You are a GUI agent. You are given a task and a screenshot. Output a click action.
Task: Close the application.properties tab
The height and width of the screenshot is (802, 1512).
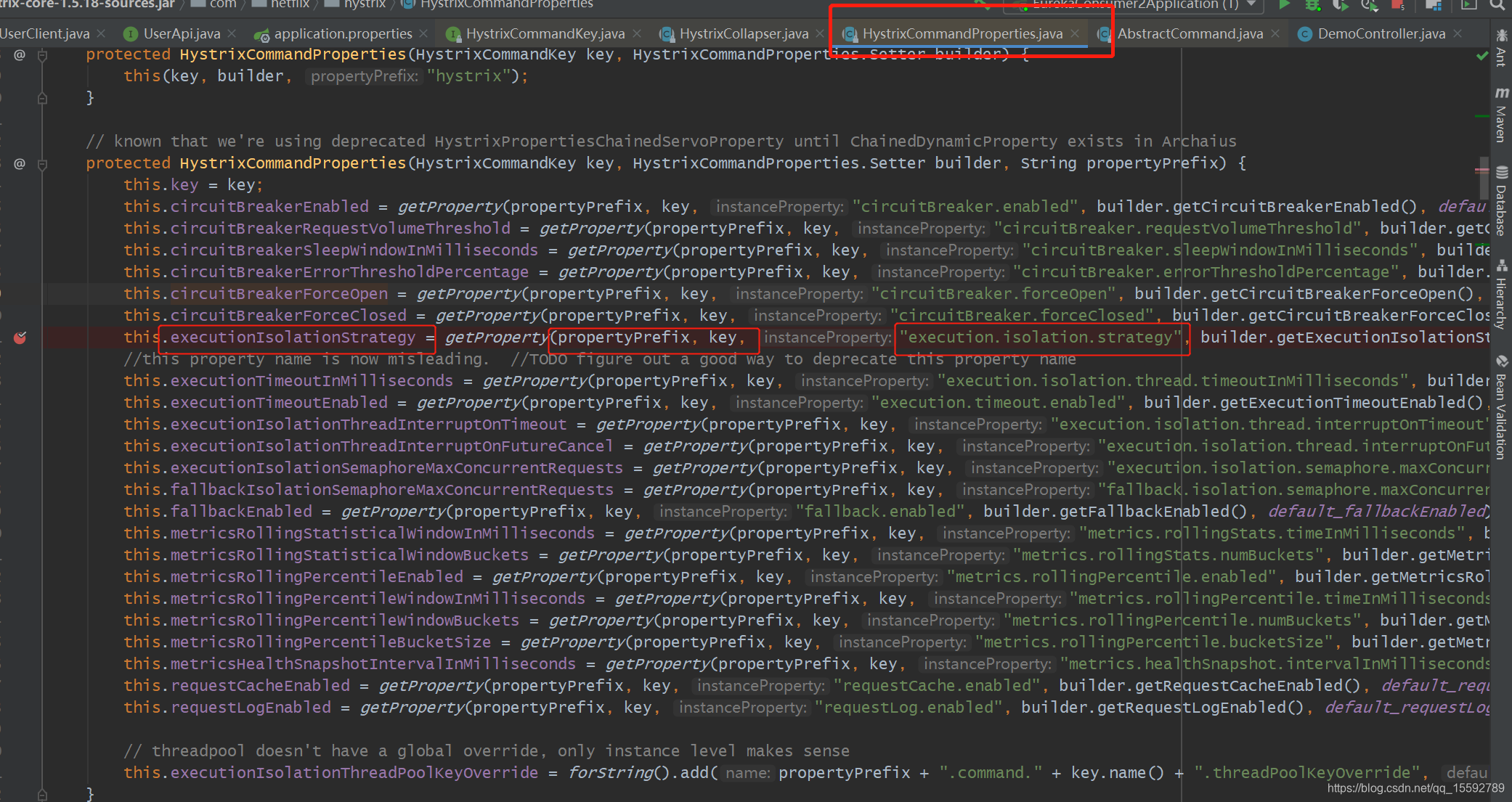[x=424, y=33]
